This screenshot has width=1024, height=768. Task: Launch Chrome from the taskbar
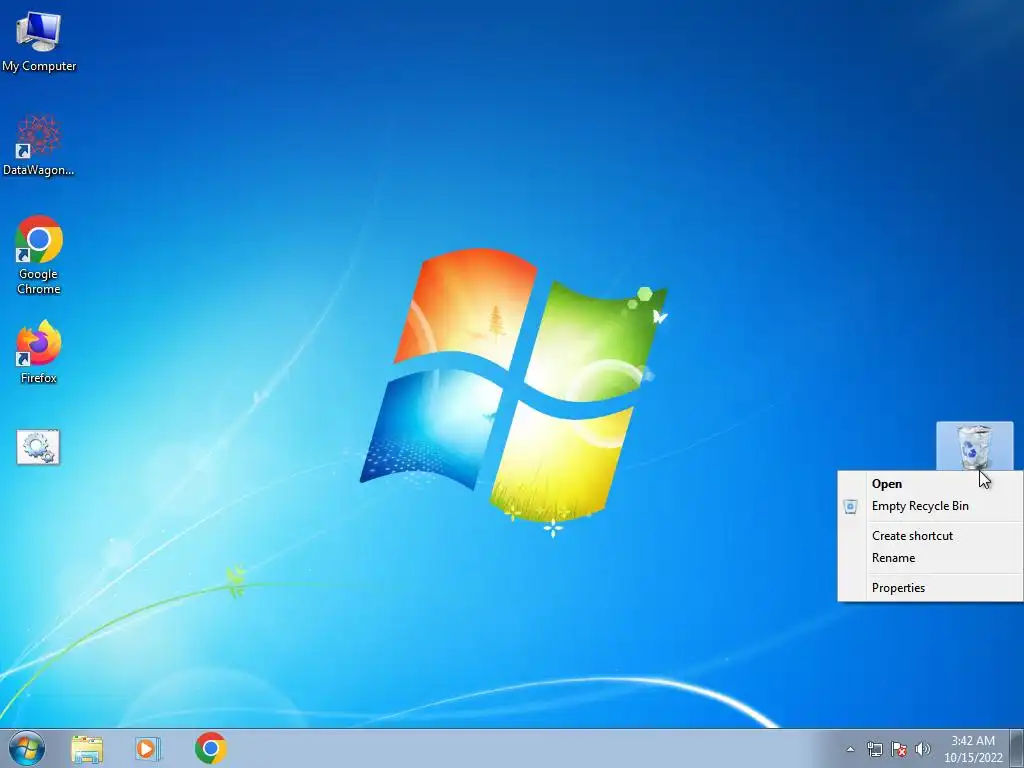point(210,748)
